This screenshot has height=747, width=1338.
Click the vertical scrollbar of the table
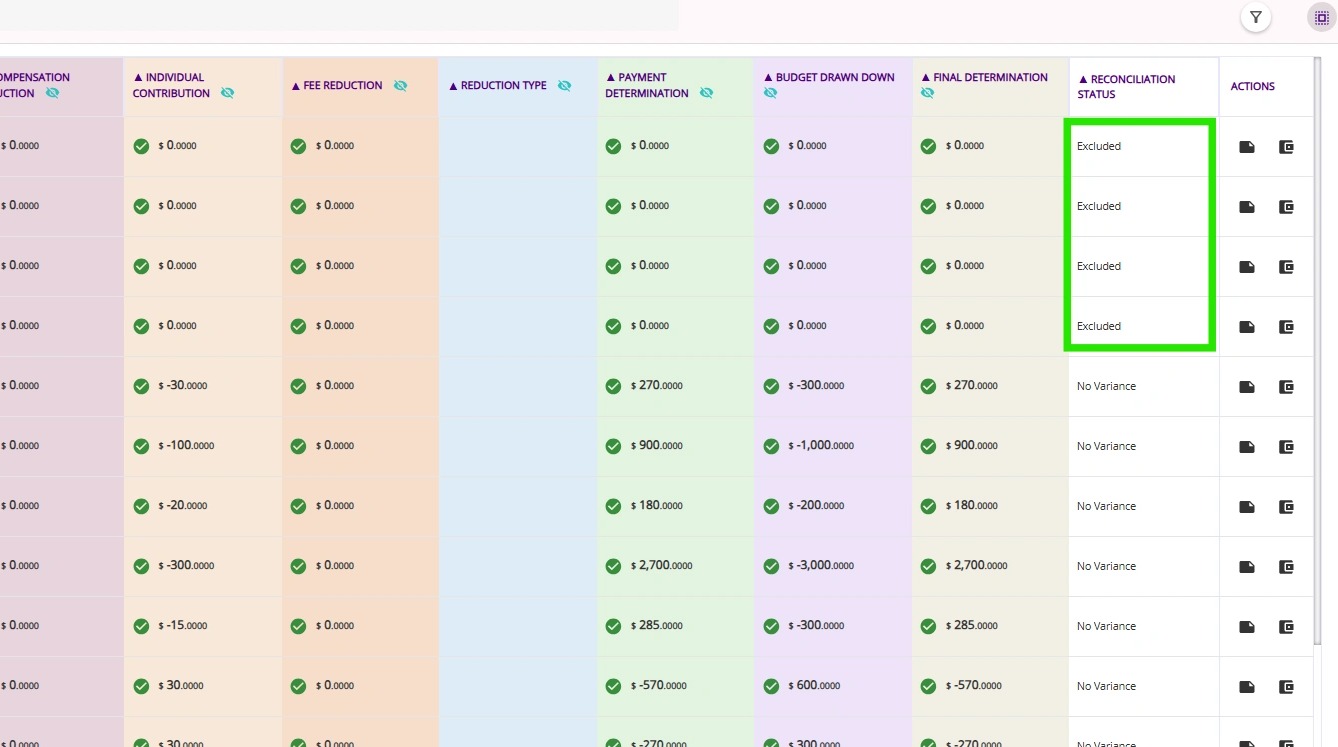click(x=1317, y=400)
